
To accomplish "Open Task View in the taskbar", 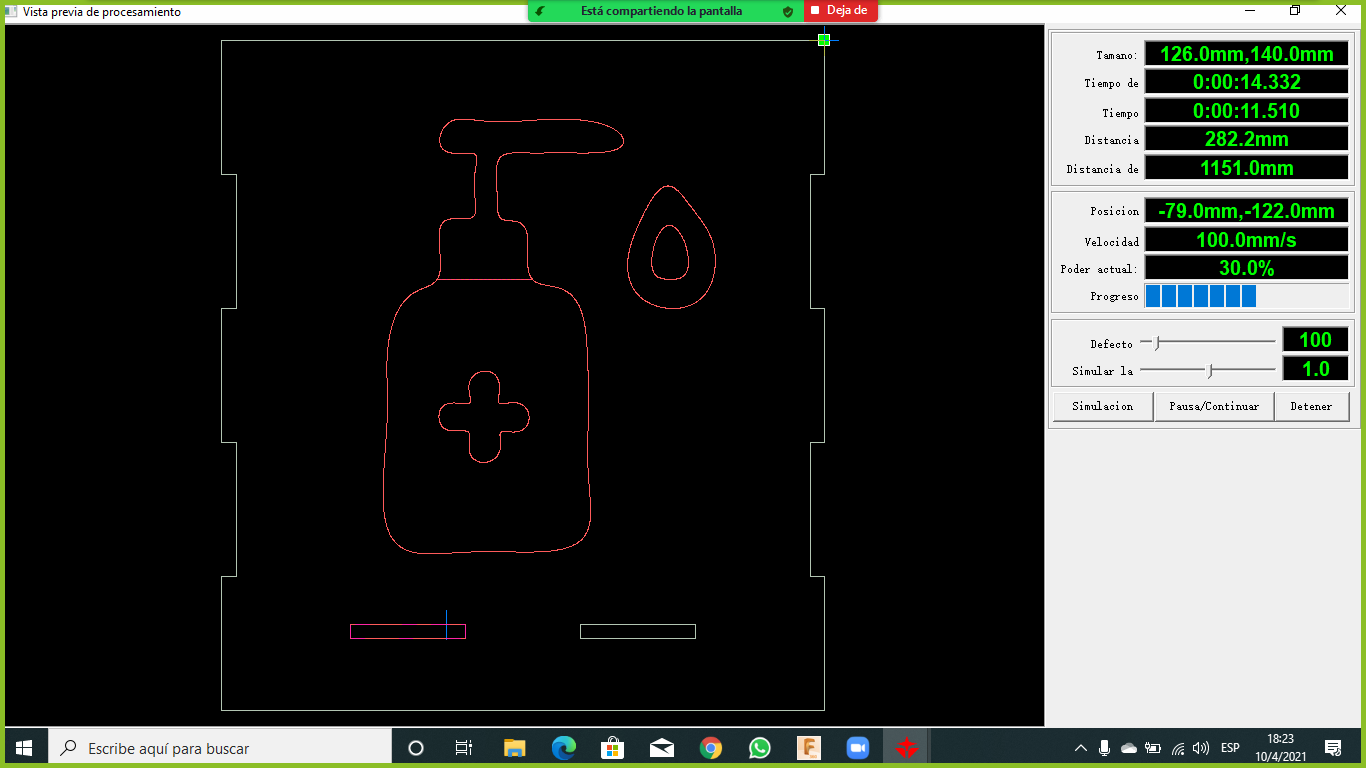I will coord(464,748).
